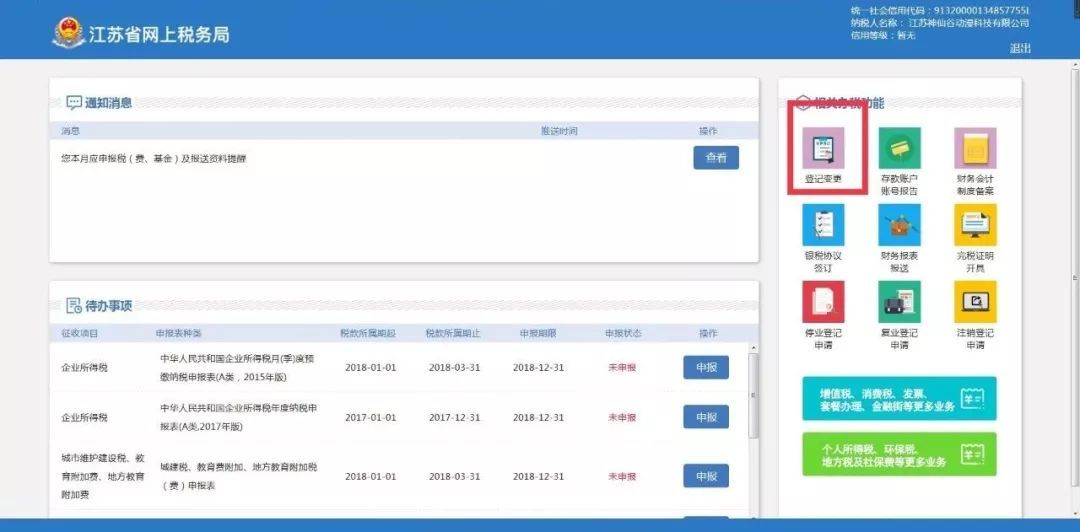1080x532 pixels.
Task: Click the 待办事项 table scrollbar thumb
Action: [753, 396]
